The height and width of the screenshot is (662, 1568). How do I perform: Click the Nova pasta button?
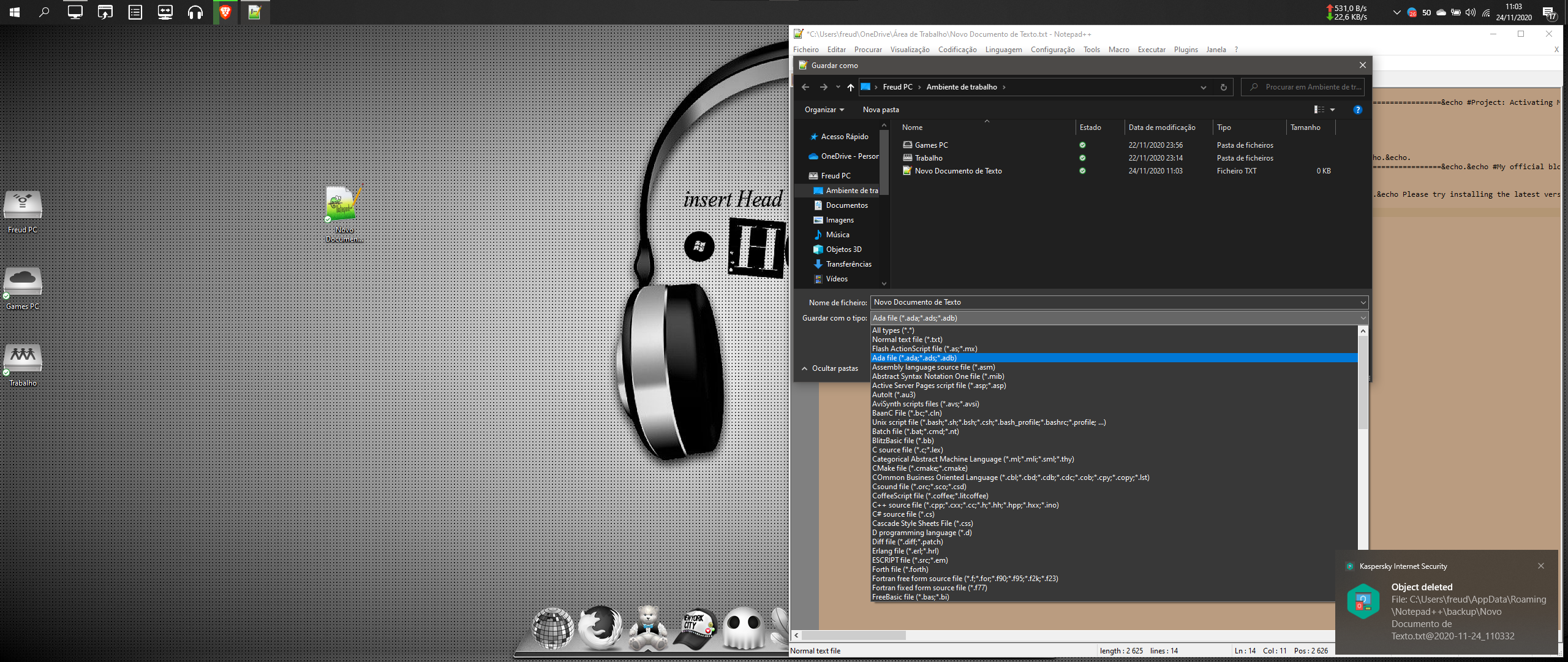pos(880,110)
